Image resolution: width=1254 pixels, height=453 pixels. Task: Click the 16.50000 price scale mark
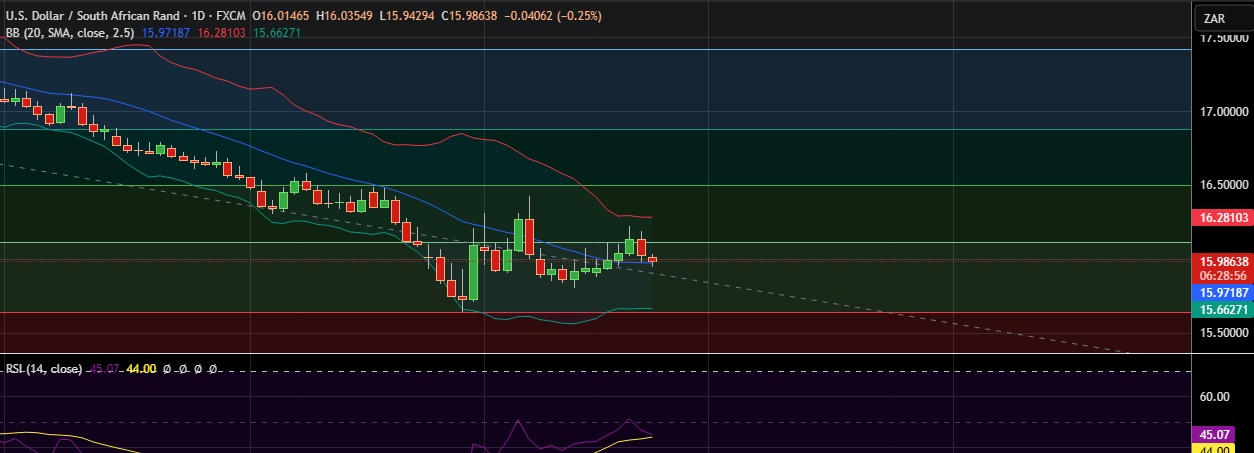1222,185
